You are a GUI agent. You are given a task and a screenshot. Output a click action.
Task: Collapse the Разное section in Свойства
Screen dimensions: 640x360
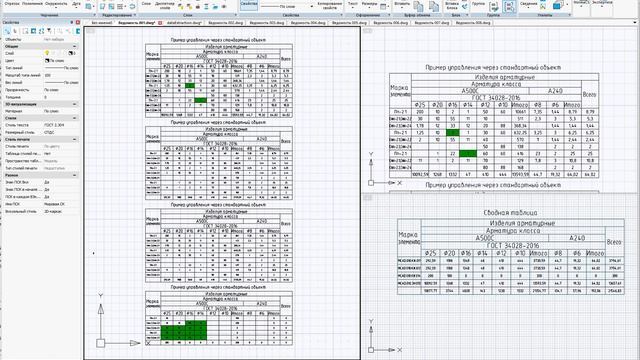pyautogui.click(x=74, y=175)
